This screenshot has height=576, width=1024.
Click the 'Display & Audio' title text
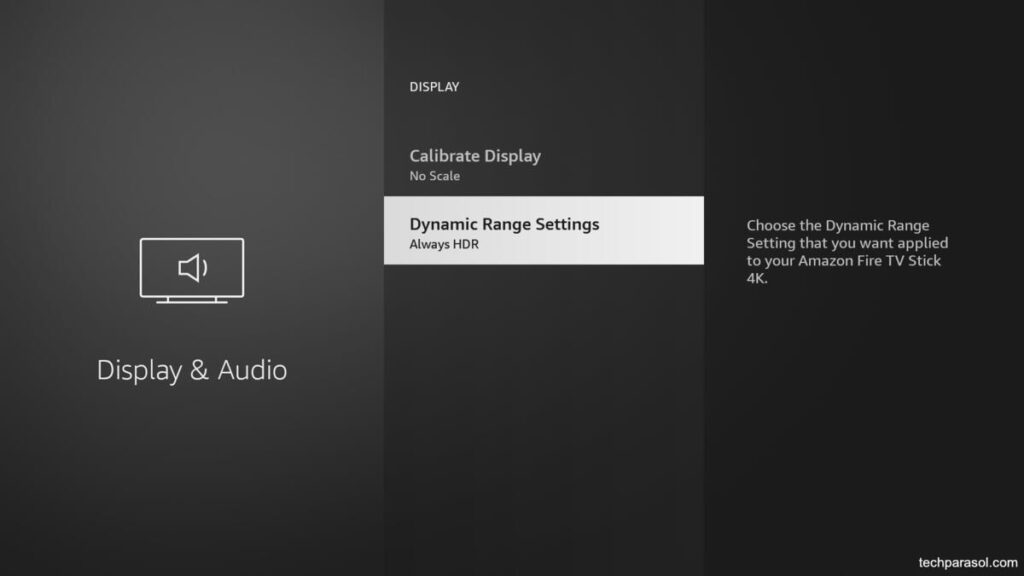pyautogui.click(x=192, y=370)
